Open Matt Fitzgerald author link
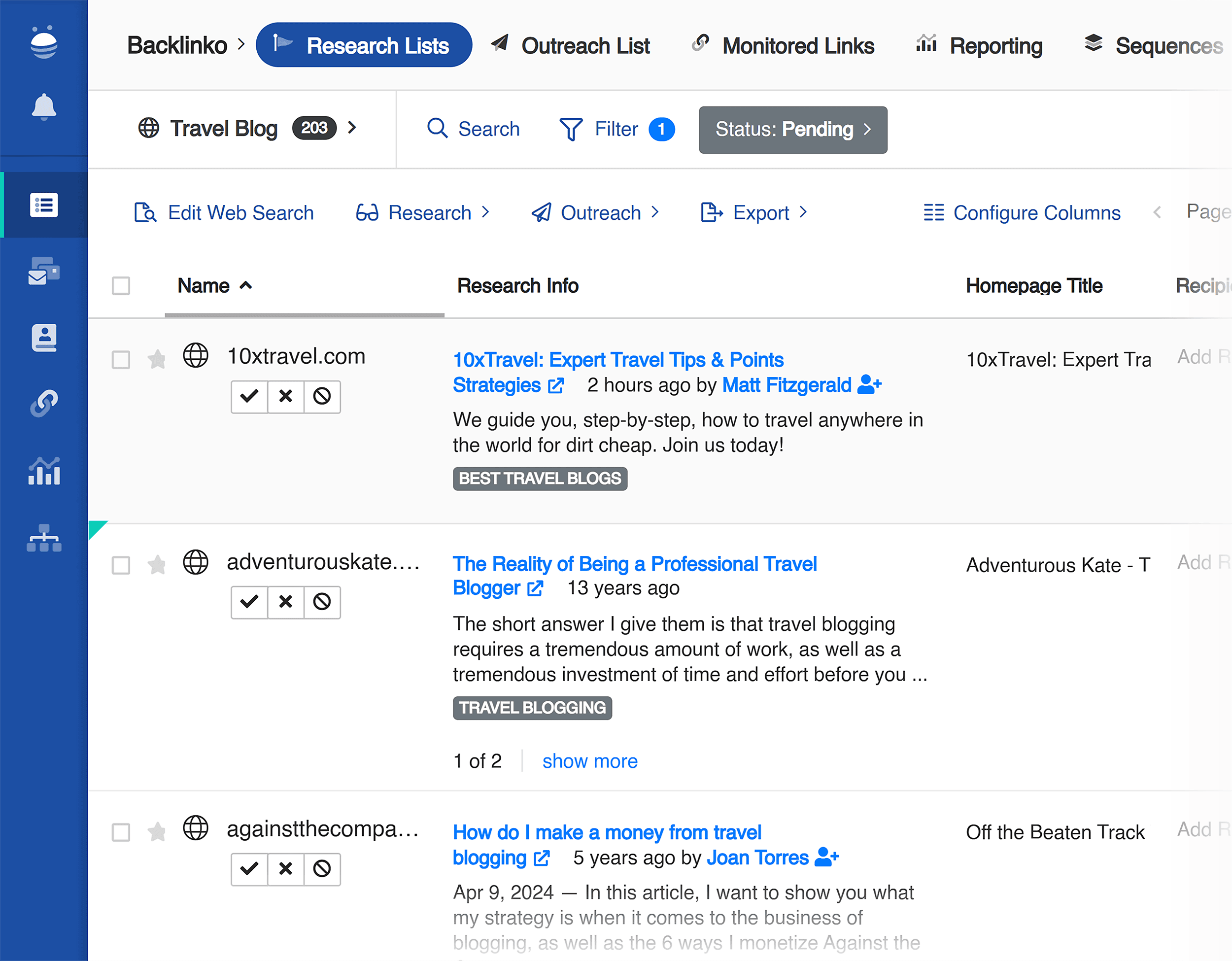 [787, 385]
